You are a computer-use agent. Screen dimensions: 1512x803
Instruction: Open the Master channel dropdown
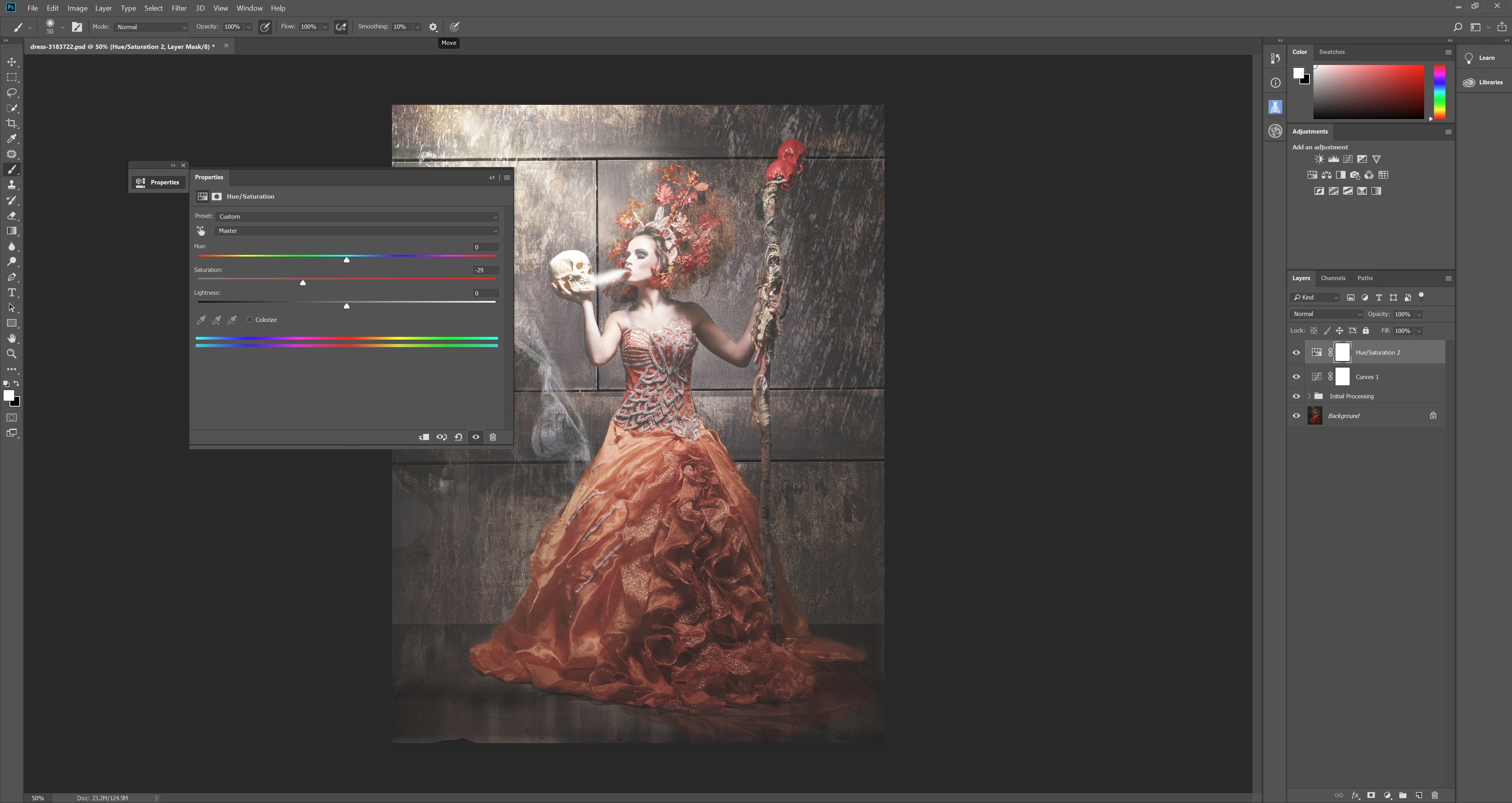pyautogui.click(x=357, y=230)
